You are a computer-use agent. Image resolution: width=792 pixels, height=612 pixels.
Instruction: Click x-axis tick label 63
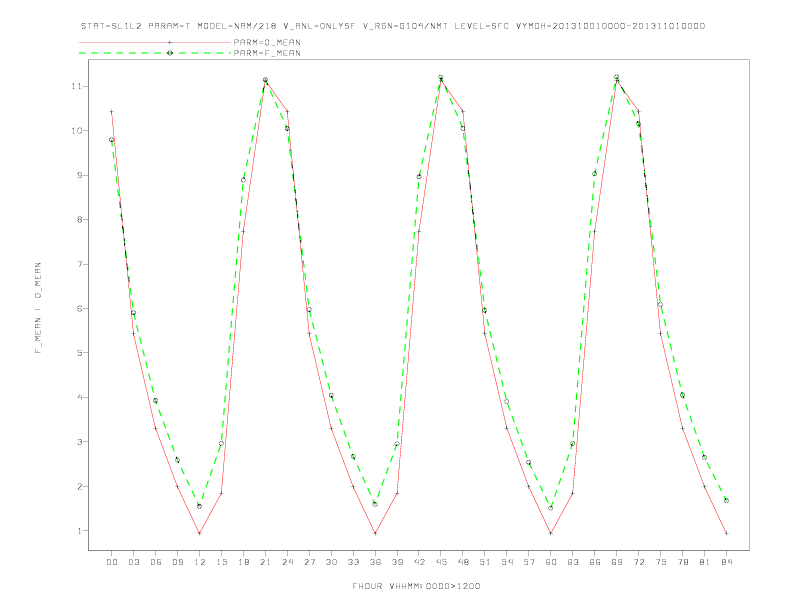(x=573, y=562)
